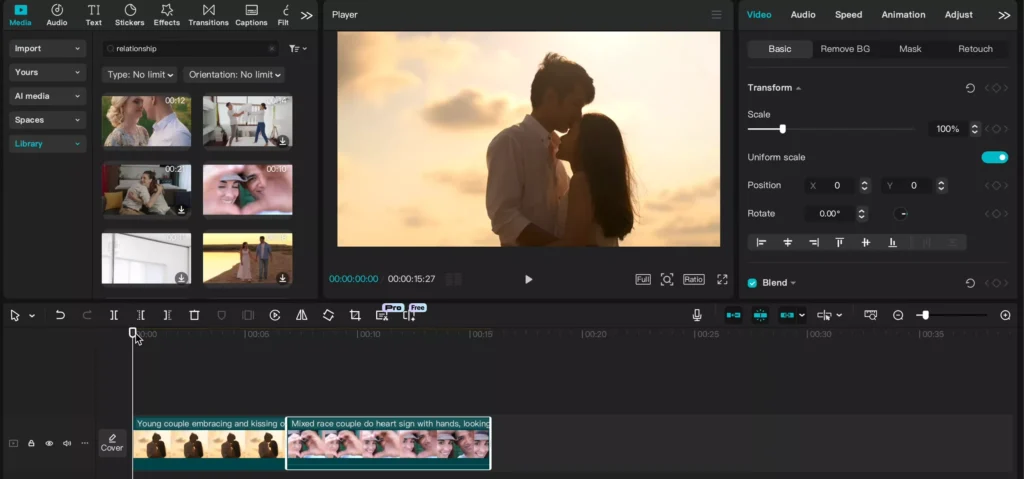Switch to the Adjust tab

(x=958, y=14)
